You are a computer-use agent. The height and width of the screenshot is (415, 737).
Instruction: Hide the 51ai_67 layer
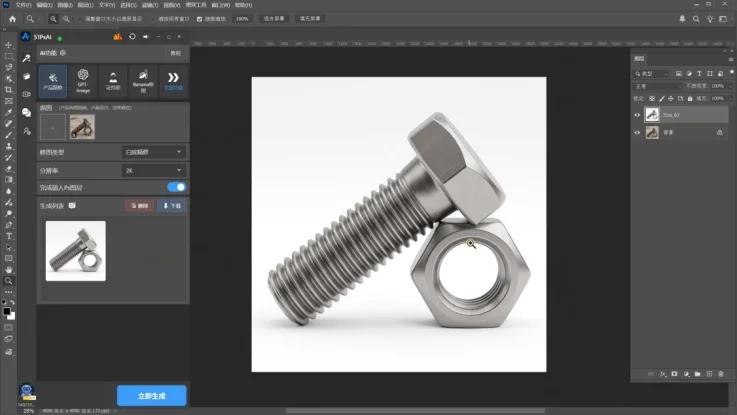(637, 115)
